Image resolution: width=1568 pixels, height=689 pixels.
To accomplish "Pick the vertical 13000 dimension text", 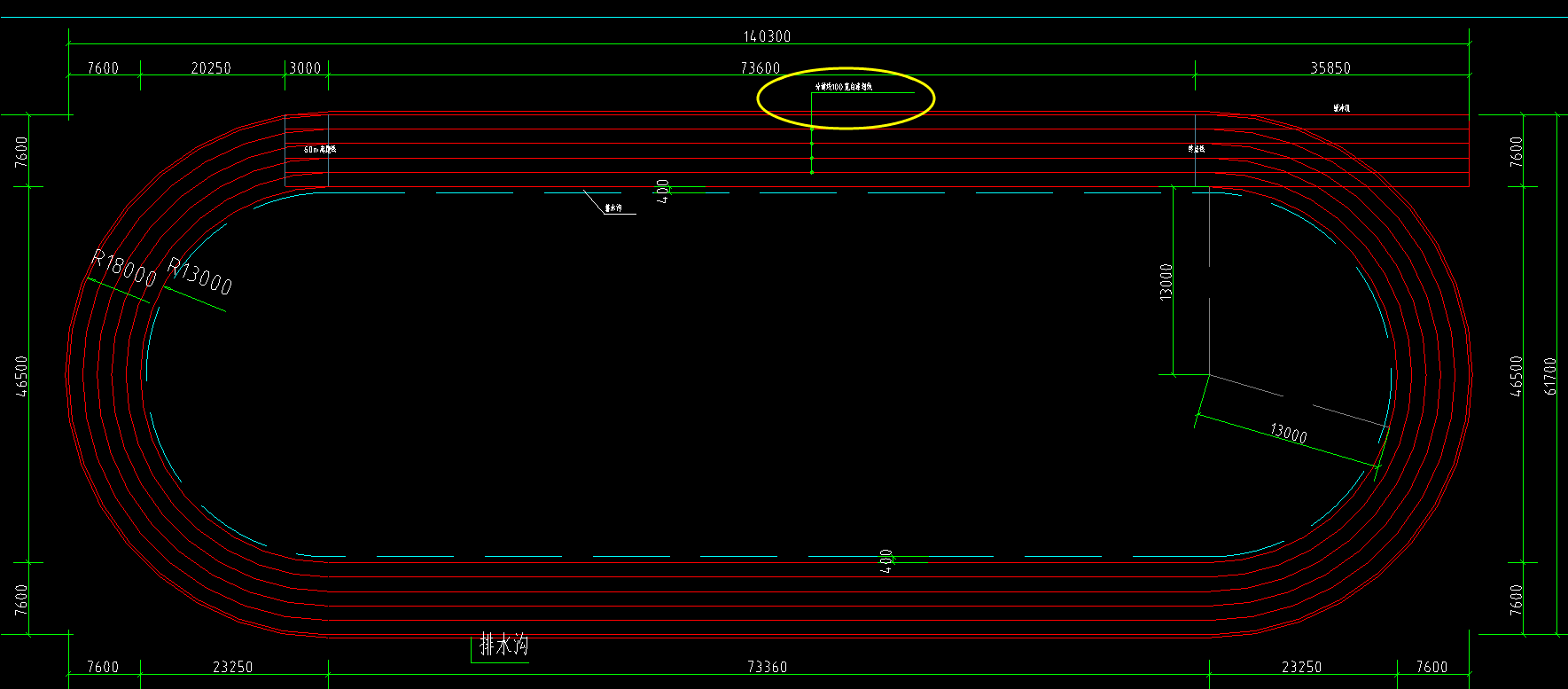I will [x=1166, y=281].
